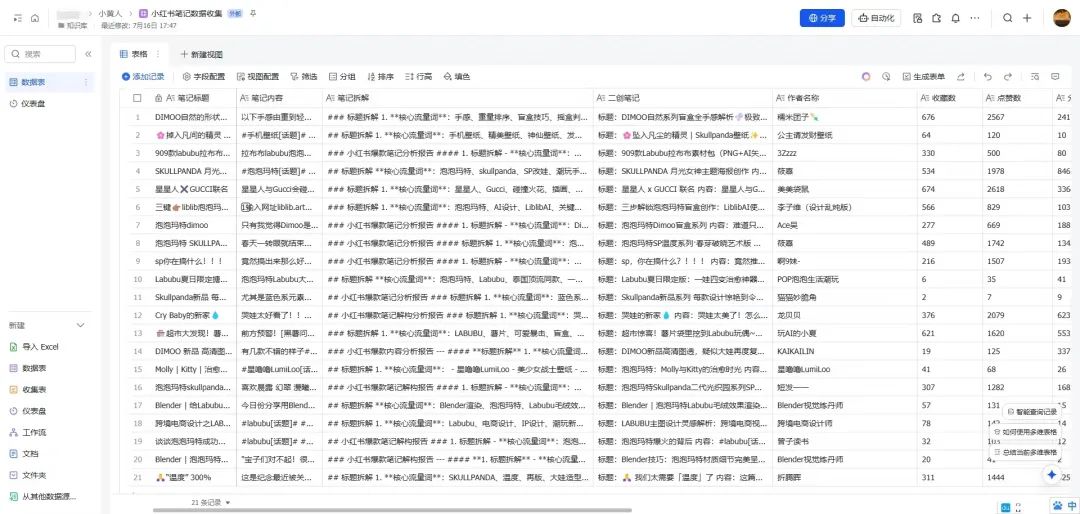1080x514 pixels.
Task: Focus the sidebar 搜索 input field
Action: pyautogui.click(x=40, y=54)
